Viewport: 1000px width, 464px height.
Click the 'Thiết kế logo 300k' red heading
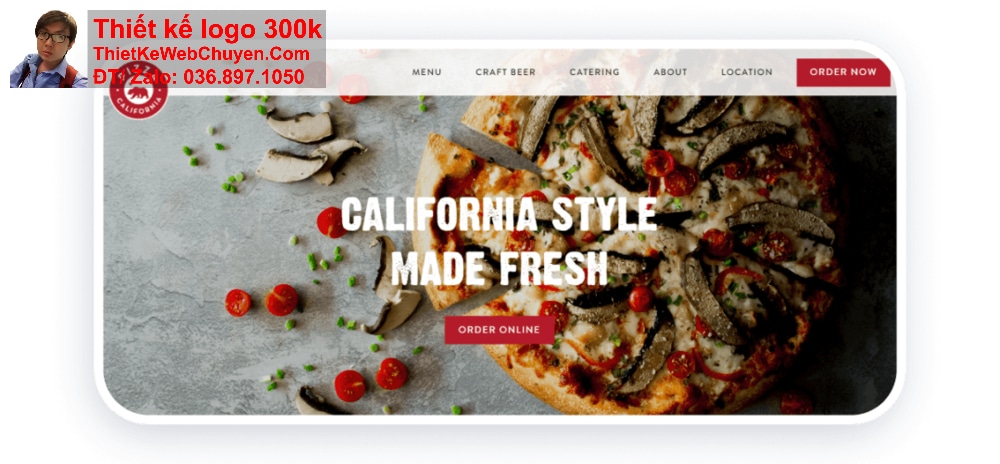click(208, 29)
